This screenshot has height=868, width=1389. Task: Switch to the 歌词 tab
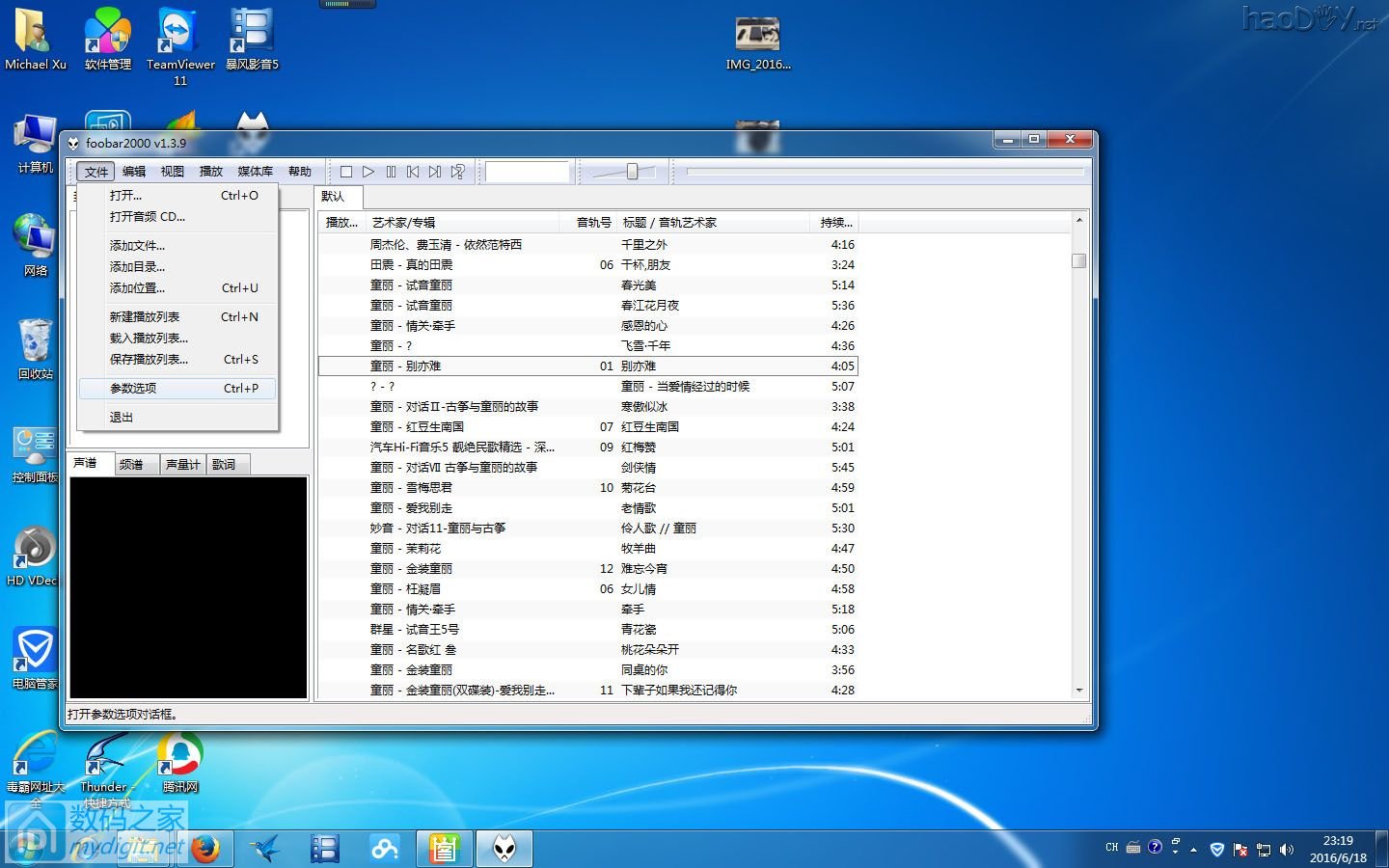pos(227,464)
